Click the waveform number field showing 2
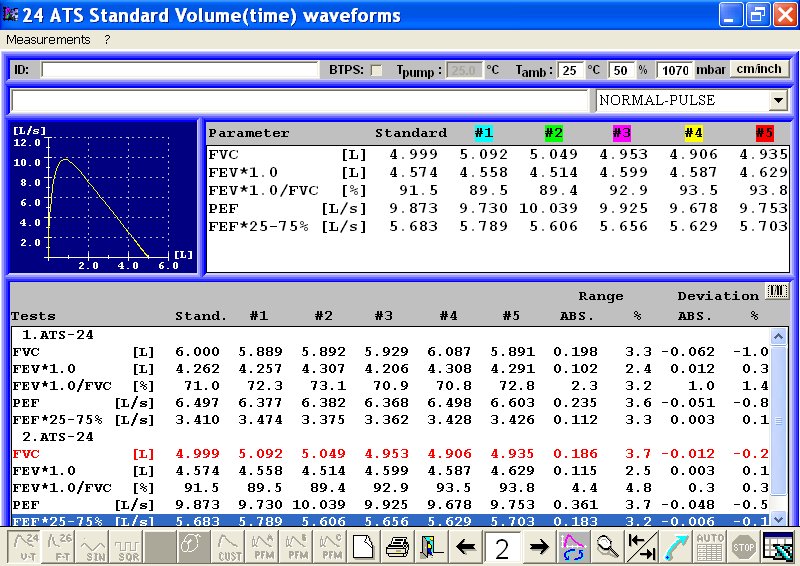This screenshot has height=566, width=800. pyautogui.click(x=502, y=548)
